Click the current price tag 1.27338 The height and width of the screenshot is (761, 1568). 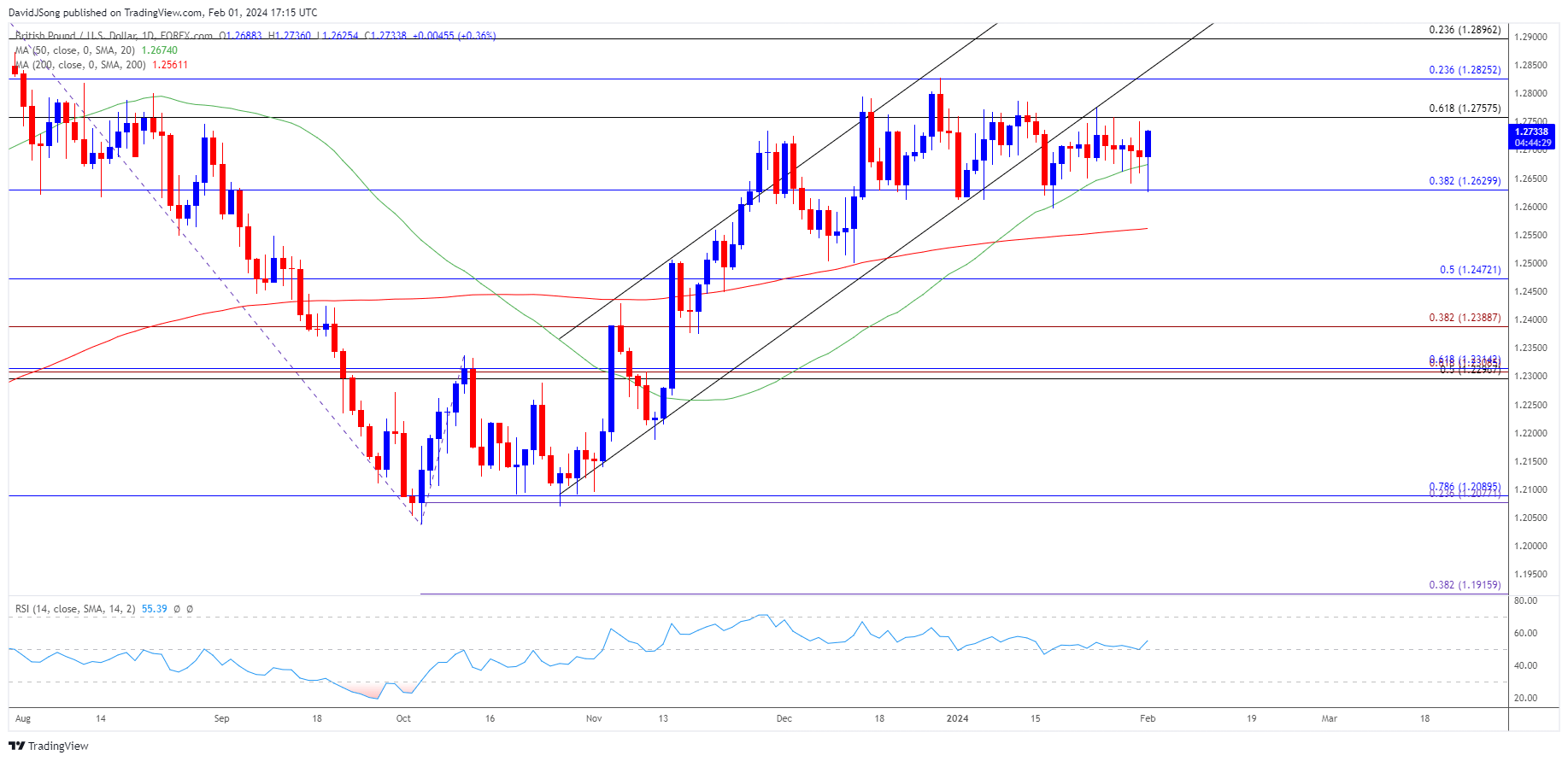click(x=1531, y=132)
